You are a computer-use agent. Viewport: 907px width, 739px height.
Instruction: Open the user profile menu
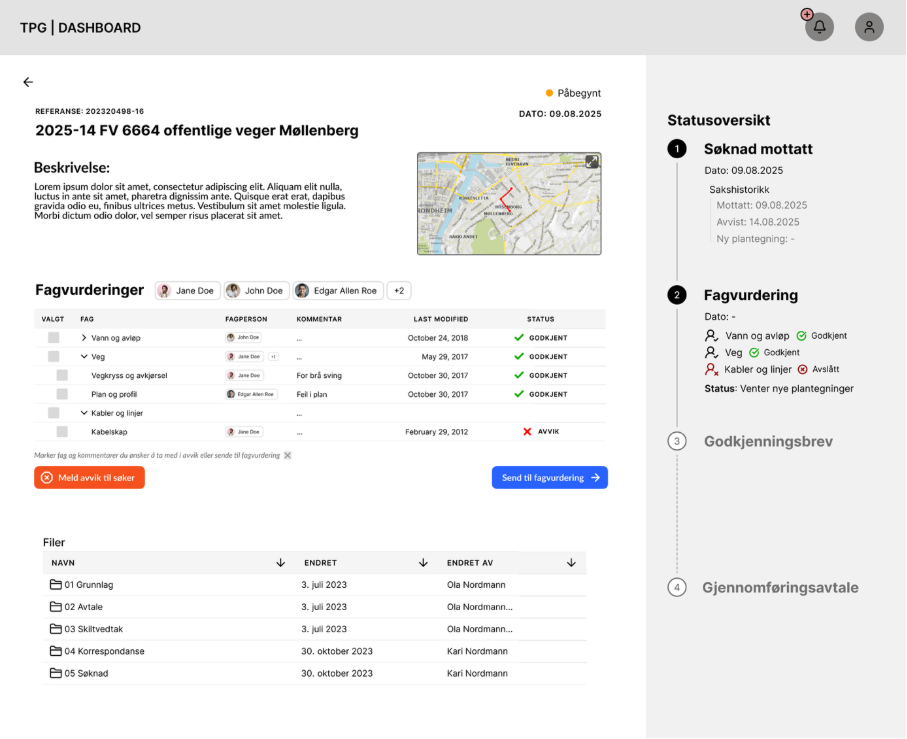pyautogui.click(x=869, y=27)
